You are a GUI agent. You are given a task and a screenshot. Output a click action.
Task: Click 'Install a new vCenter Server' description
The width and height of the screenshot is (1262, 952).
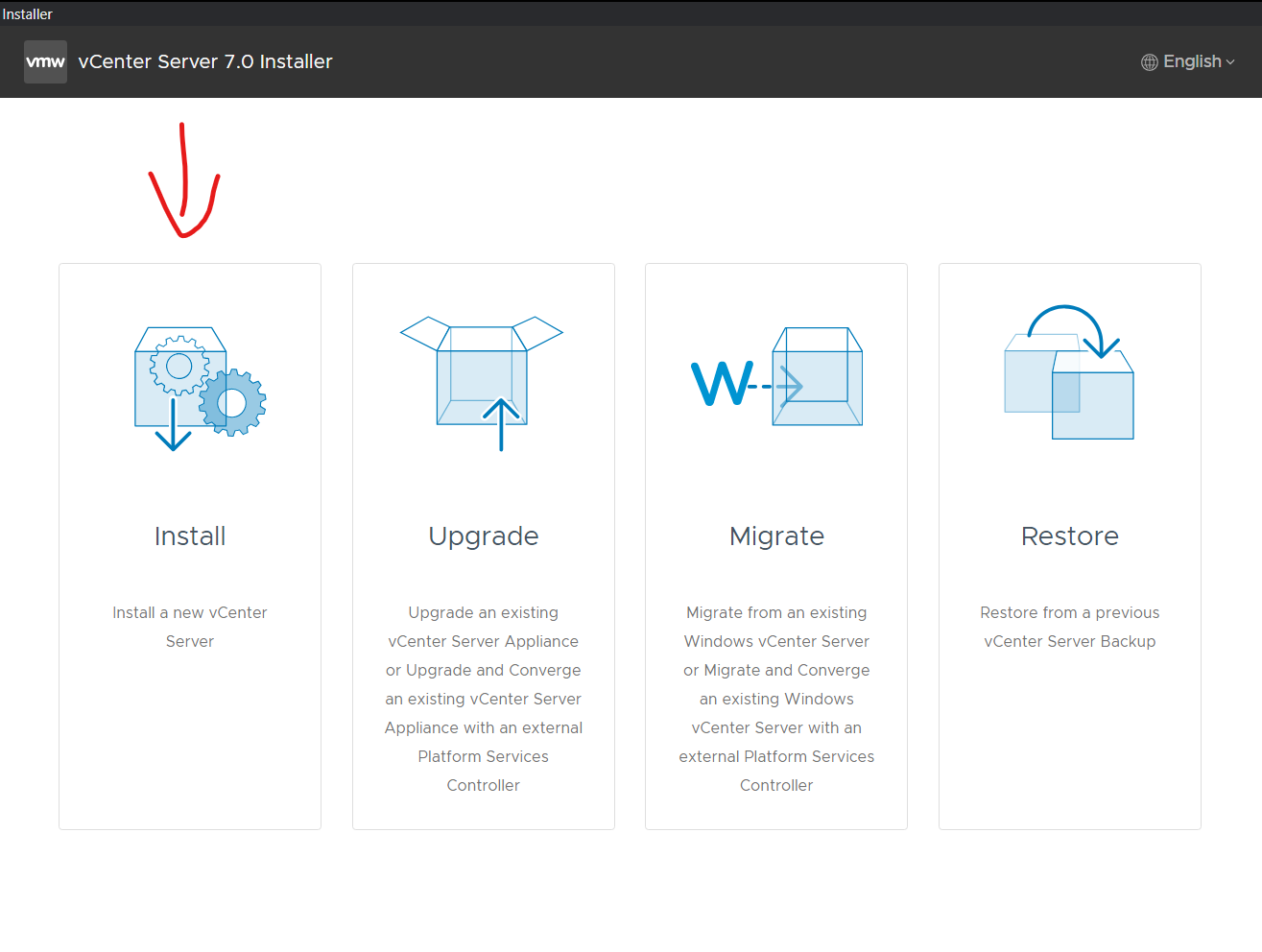click(x=190, y=627)
